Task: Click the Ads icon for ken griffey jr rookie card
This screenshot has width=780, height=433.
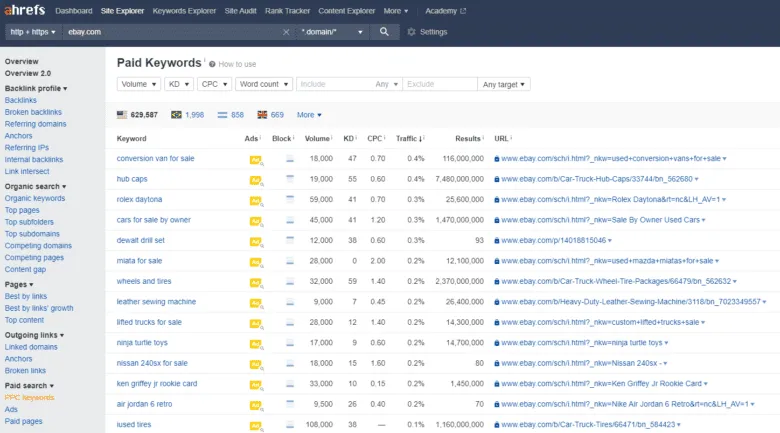Action: coord(256,385)
